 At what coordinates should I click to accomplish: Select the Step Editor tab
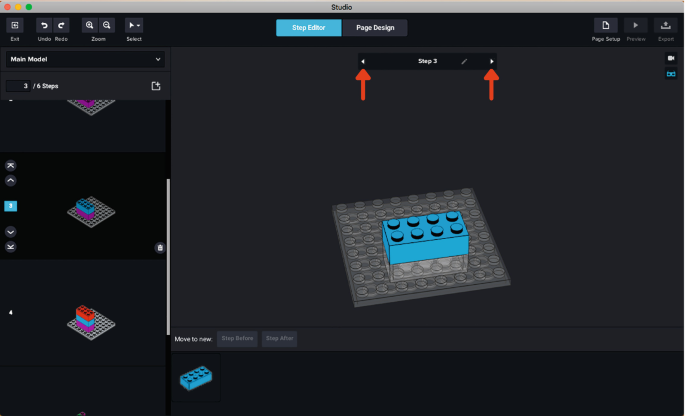pos(309,28)
